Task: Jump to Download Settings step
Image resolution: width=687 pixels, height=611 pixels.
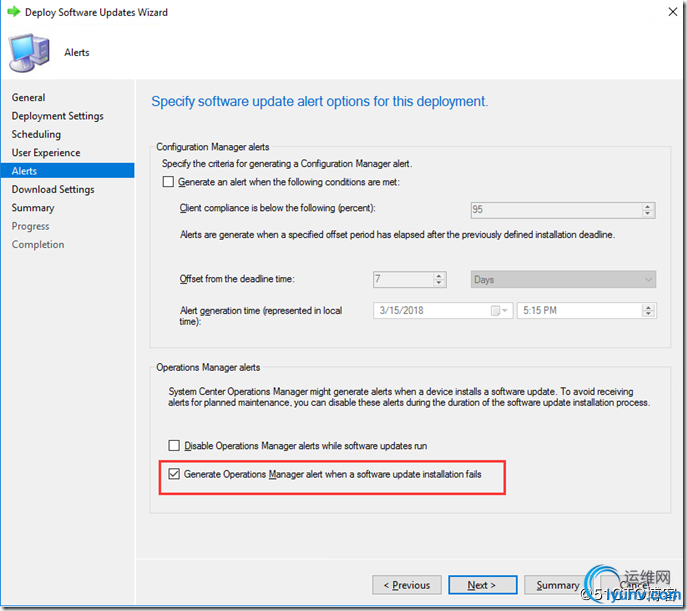Action: (53, 189)
